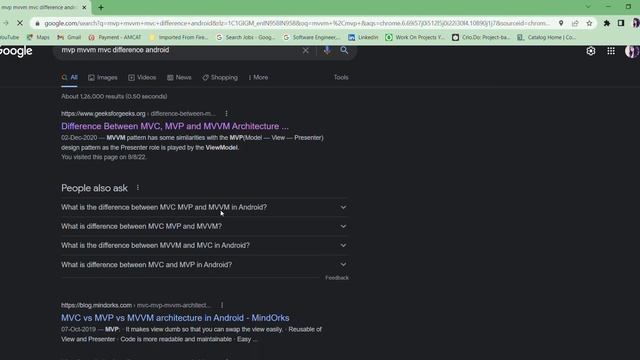Switch to the Images tab
Image resolution: width=640 pixels, height=360 pixels.
[x=103, y=77]
